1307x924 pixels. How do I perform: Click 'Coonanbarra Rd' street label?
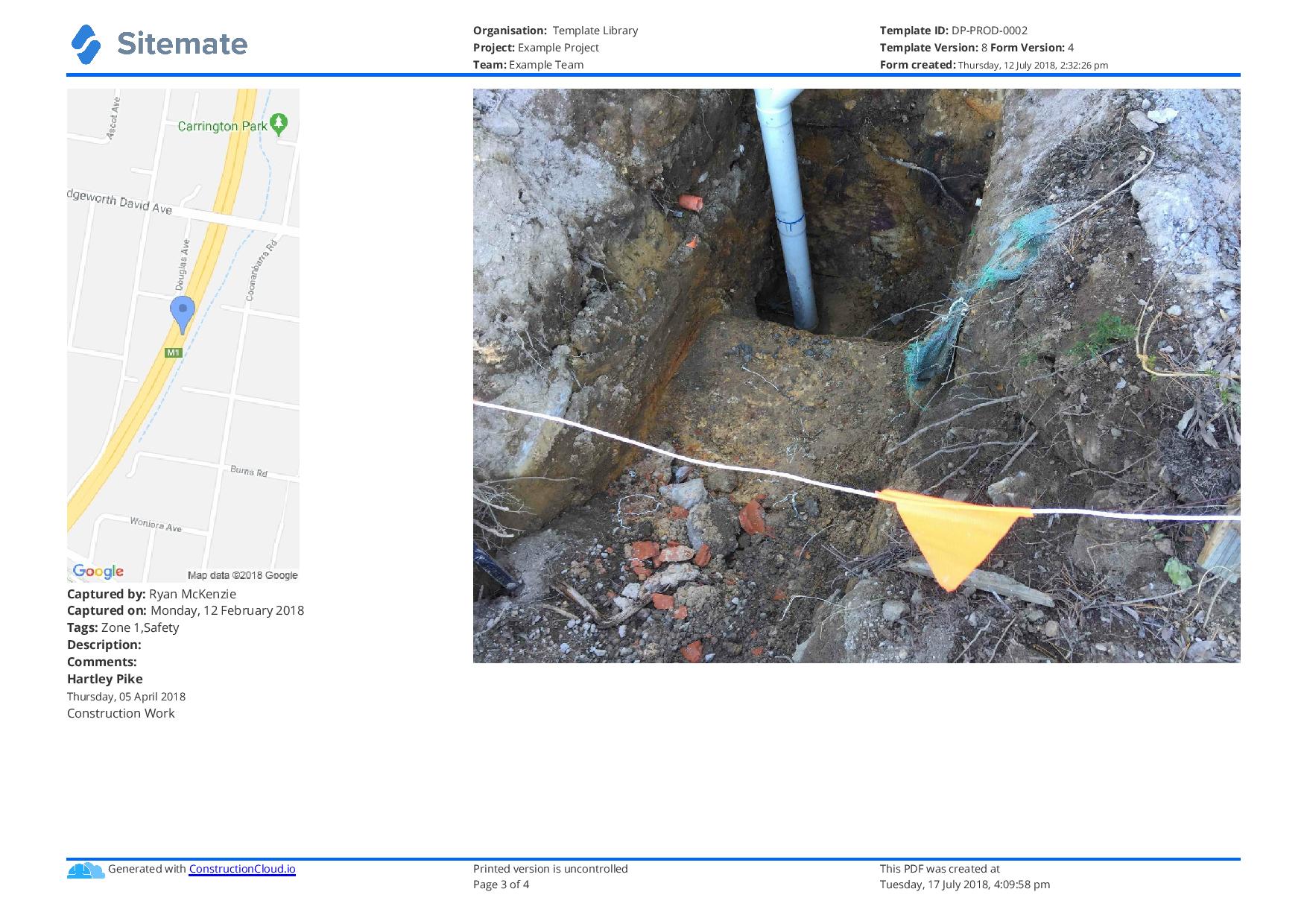(262, 270)
